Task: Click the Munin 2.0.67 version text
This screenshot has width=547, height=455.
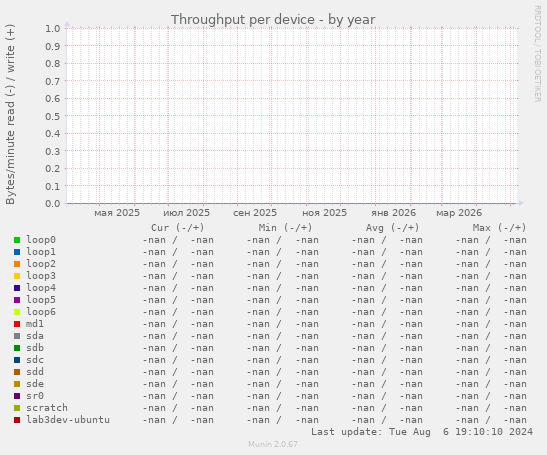Action: pyautogui.click(x=273, y=444)
